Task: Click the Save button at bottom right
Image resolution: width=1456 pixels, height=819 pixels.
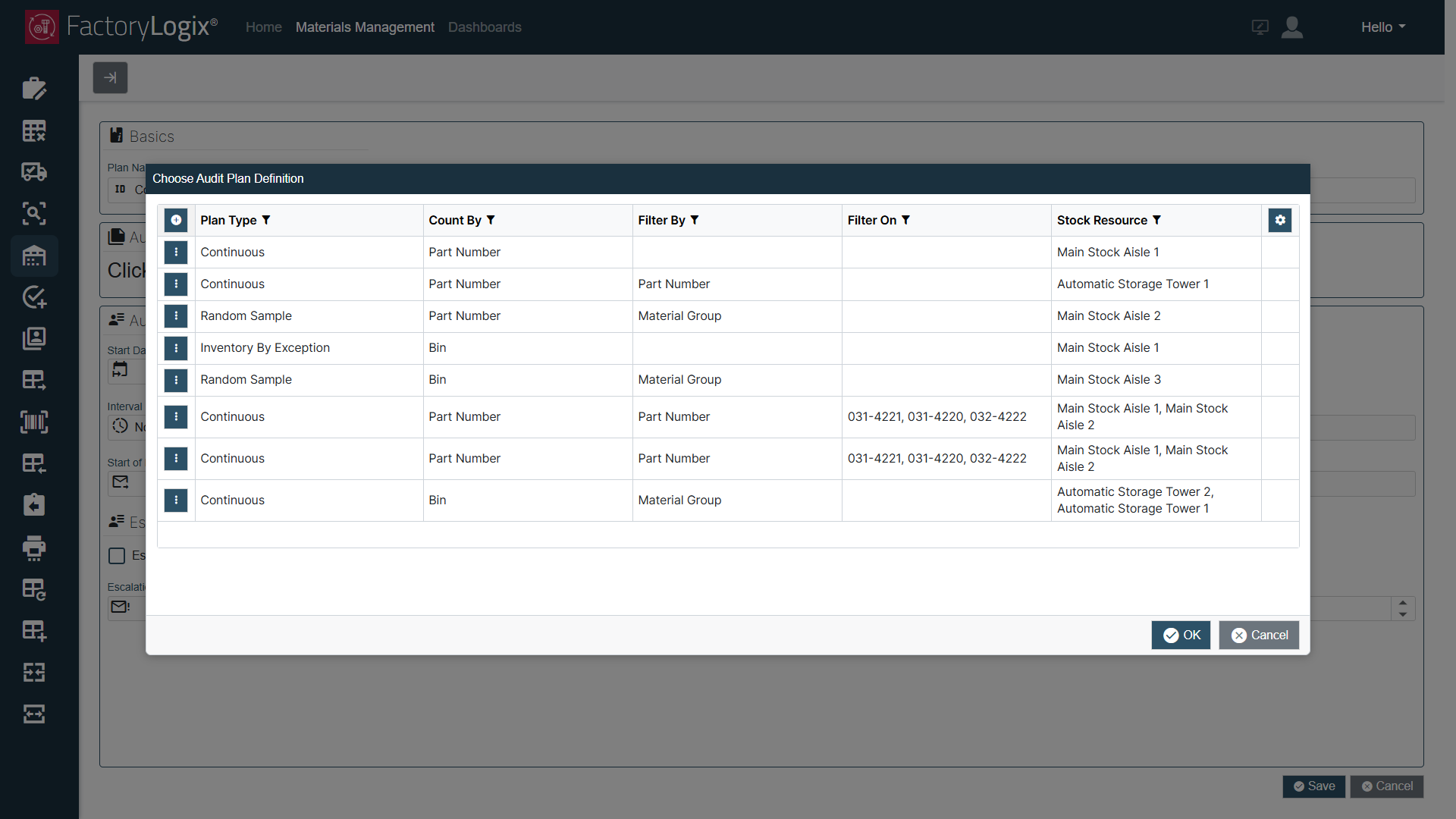Action: pyautogui.click(x=1313, y=786)
